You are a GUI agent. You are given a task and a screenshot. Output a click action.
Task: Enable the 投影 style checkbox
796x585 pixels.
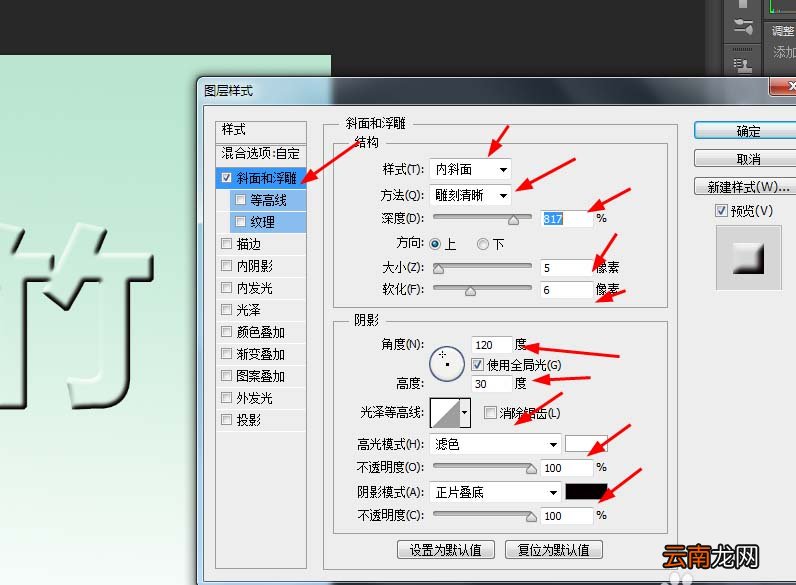tap(226, 419)
